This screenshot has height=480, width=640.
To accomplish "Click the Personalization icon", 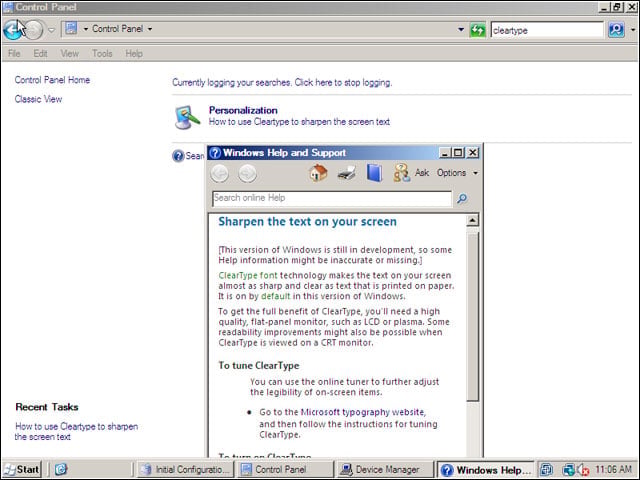I will click(187, 117).
